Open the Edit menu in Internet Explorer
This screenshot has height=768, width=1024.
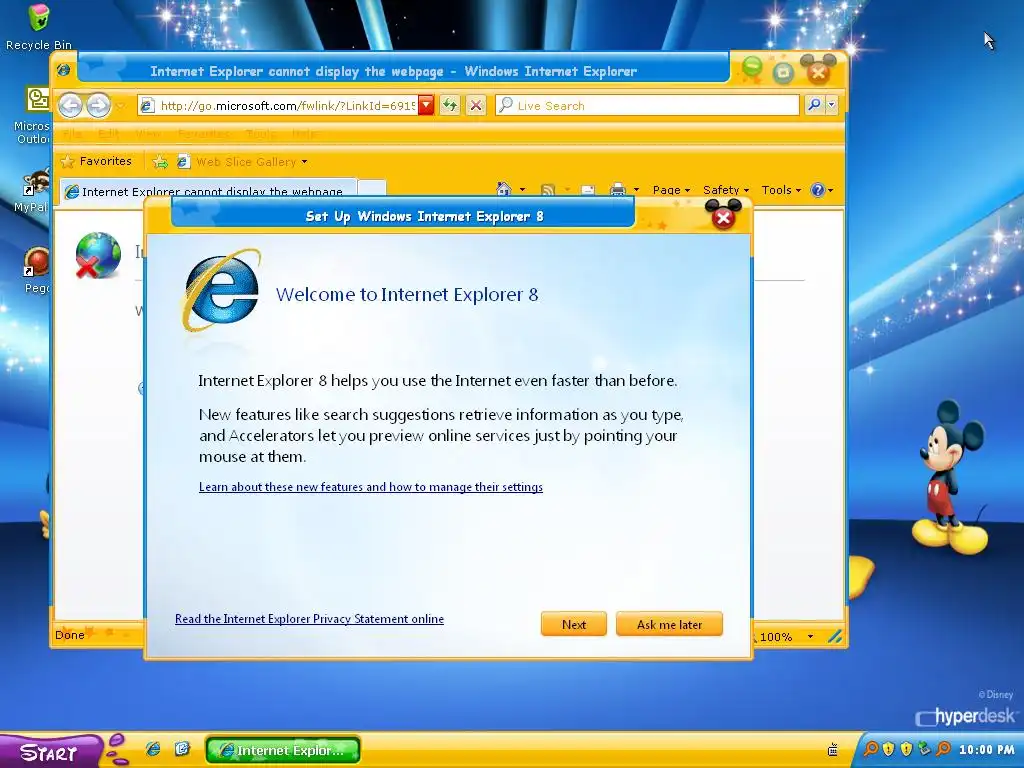(108, 134)
